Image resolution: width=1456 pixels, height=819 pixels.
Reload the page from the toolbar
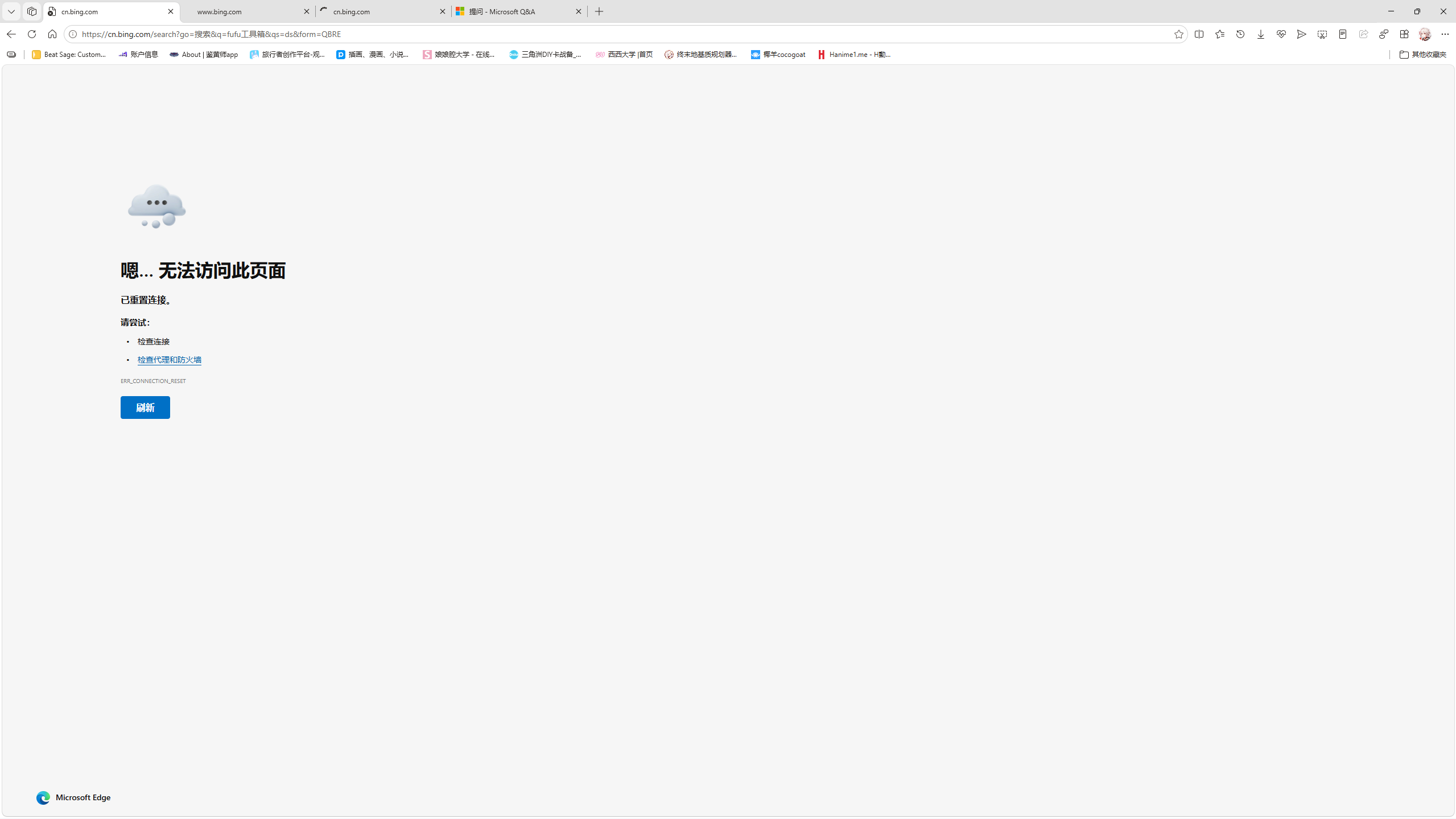click(x=32, y=34)
